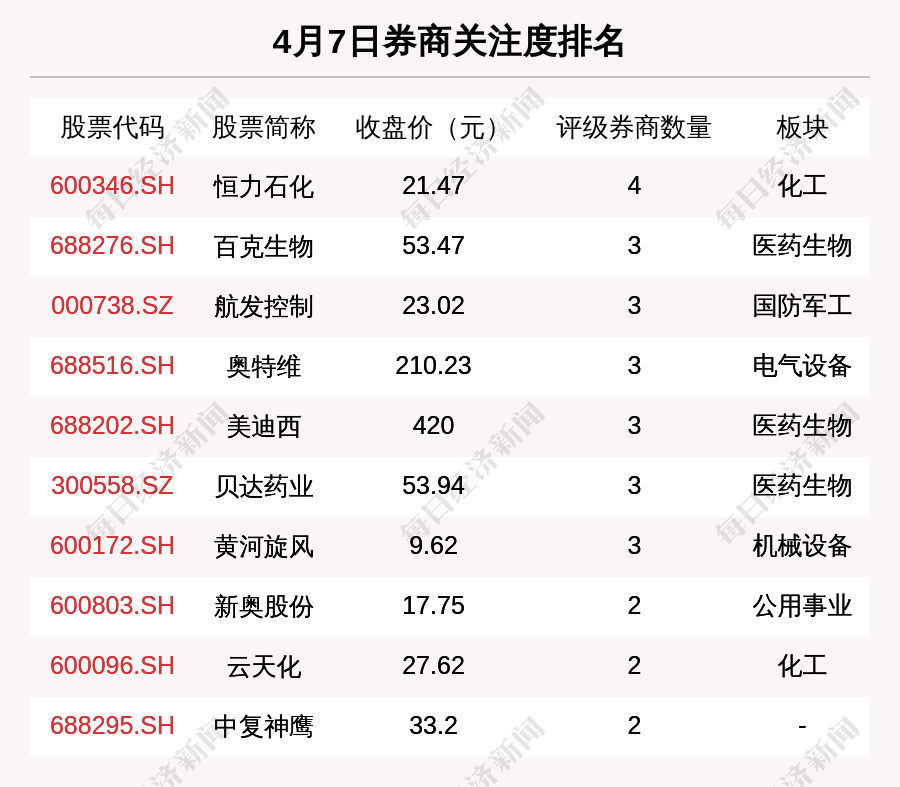
Task: Select stock code 688516.SH
Action: pos(112,366)
